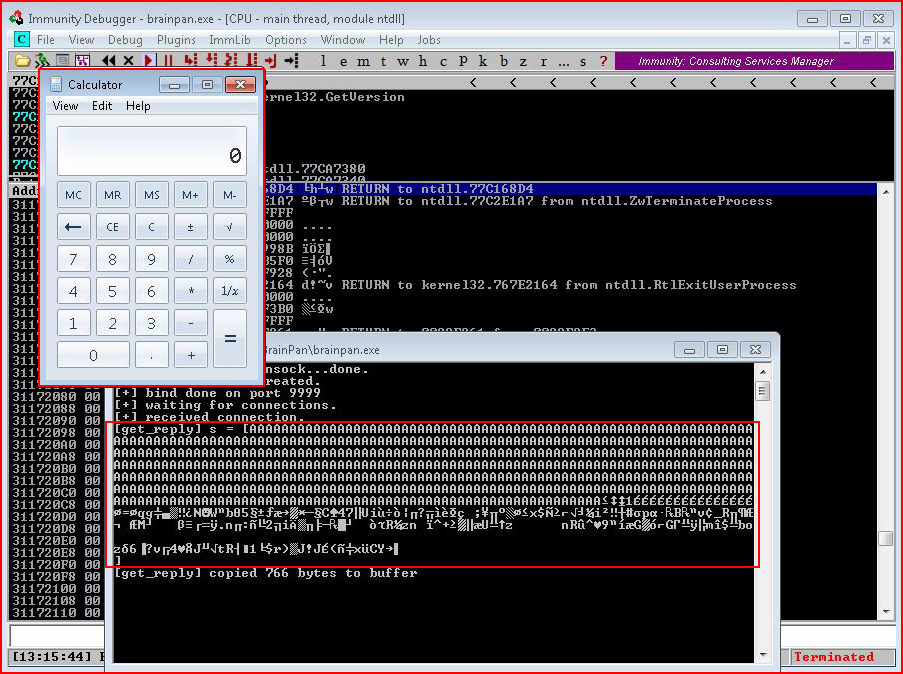Show Breakpoints via 'b' toolbar icon

pyautogui.click(x=503, y=61)
